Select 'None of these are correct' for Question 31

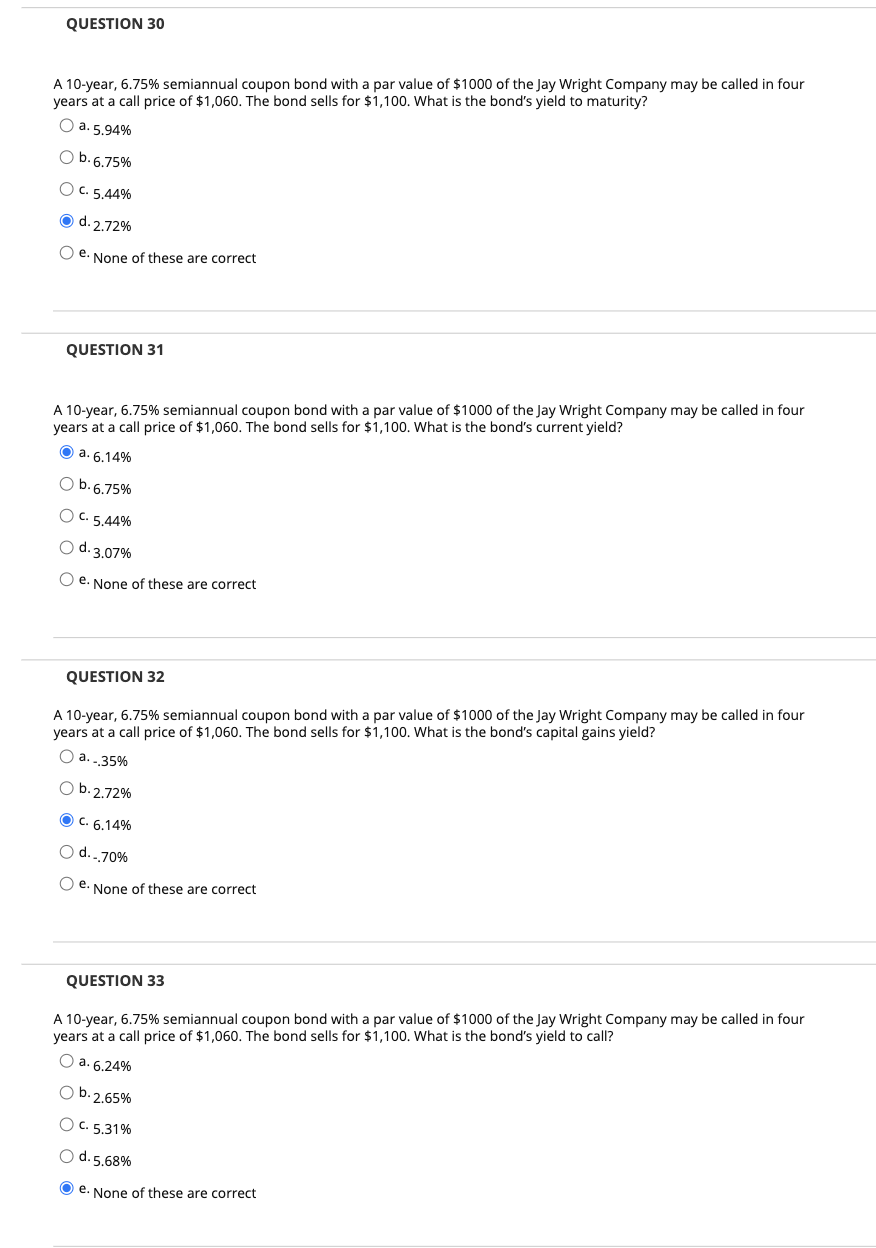coord(66,579)
